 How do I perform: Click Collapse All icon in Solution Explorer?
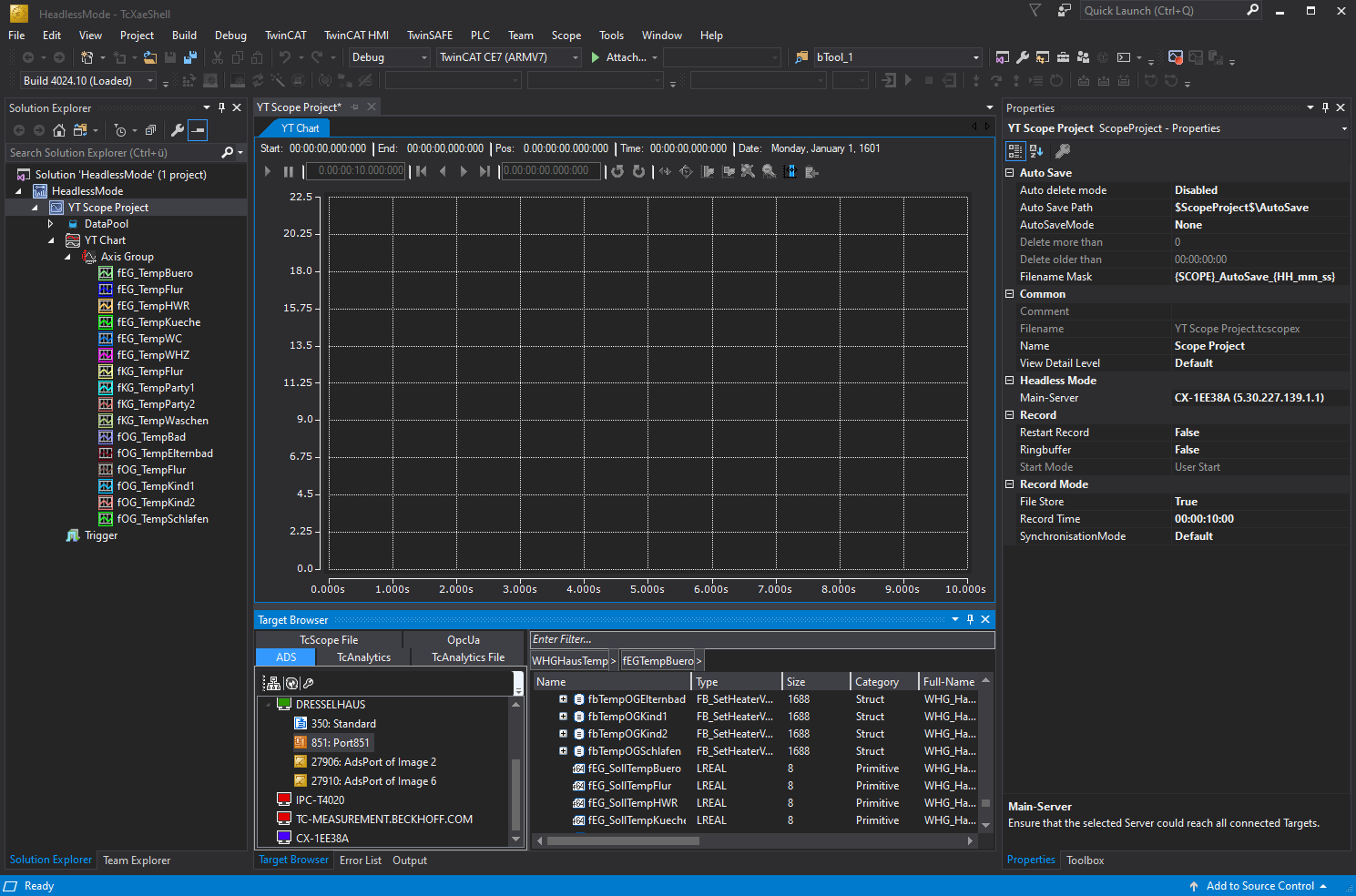coord(151,130)
